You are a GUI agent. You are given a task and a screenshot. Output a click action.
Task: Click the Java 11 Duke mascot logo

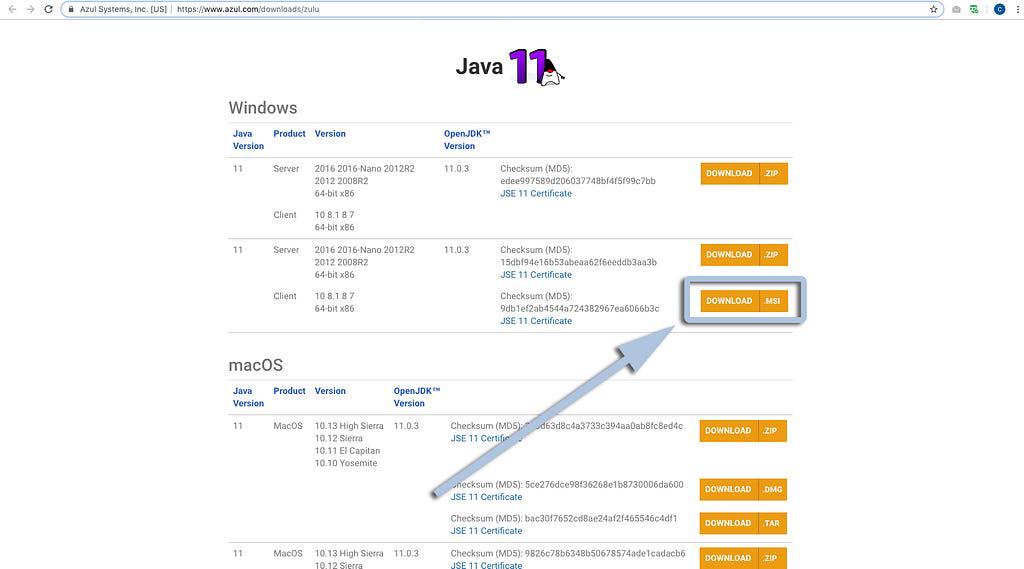coord(537,67)
